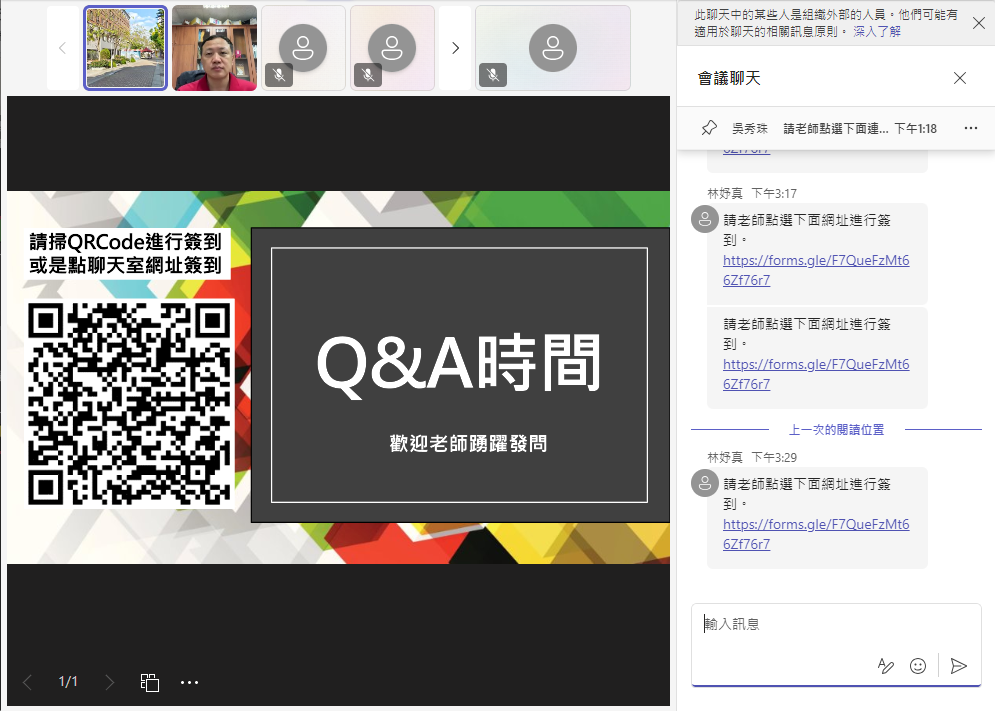This screenshot has width=995, height=711.
Task: Click the slide counter 1/1
Action: click(x=68, y=682)
